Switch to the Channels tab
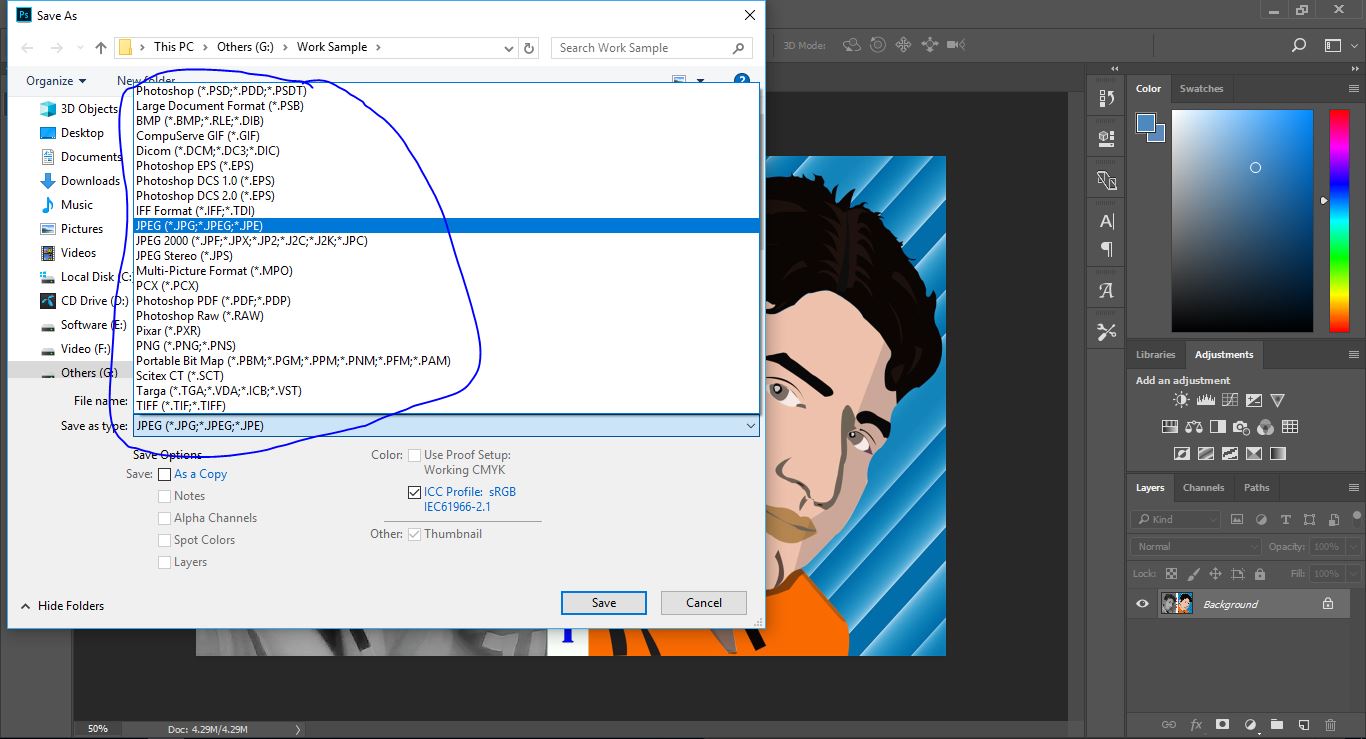 point(1203,488)
